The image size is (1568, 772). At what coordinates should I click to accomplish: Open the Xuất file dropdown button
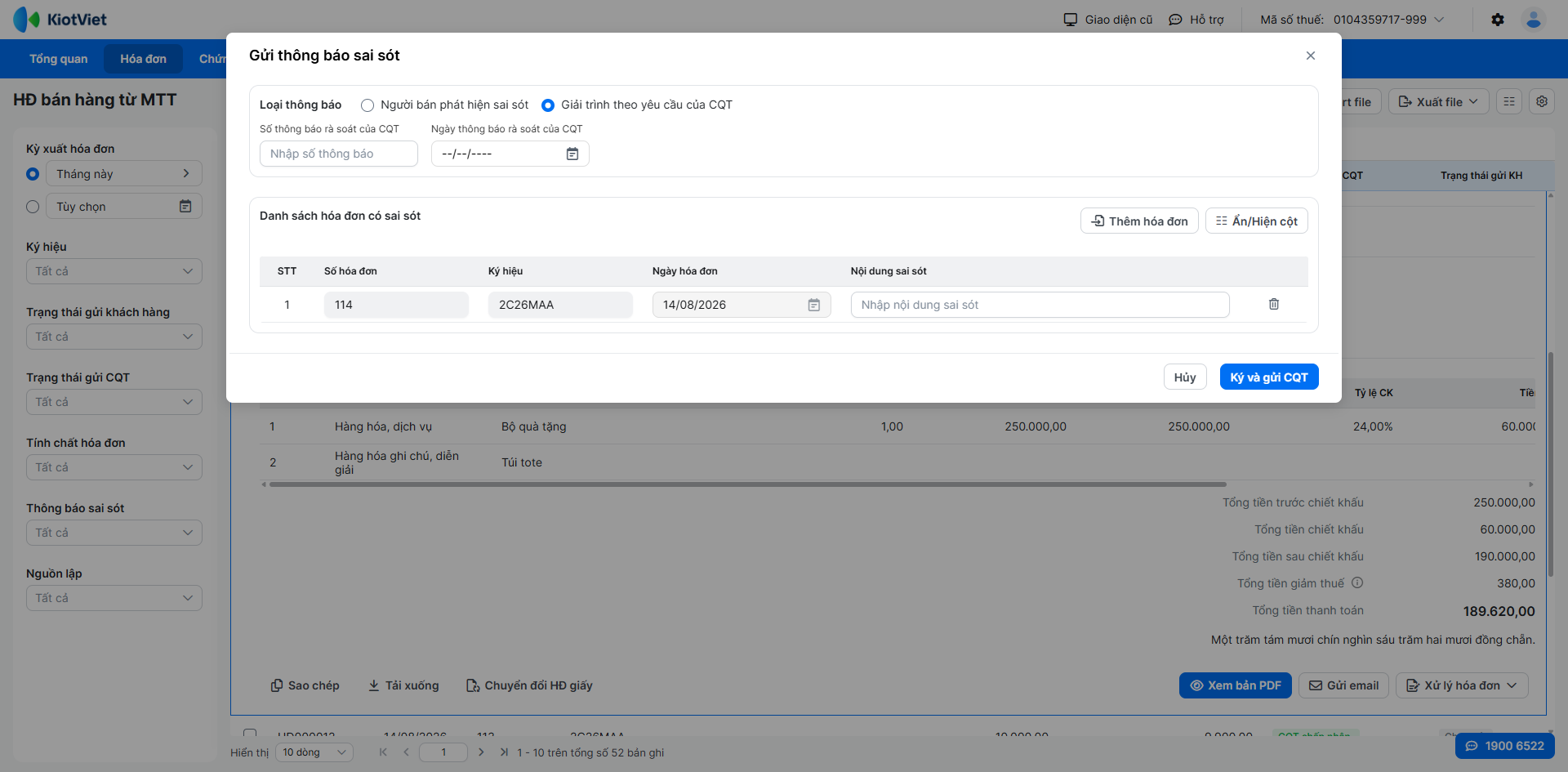pyautogui.click(x=1438, y=101)
